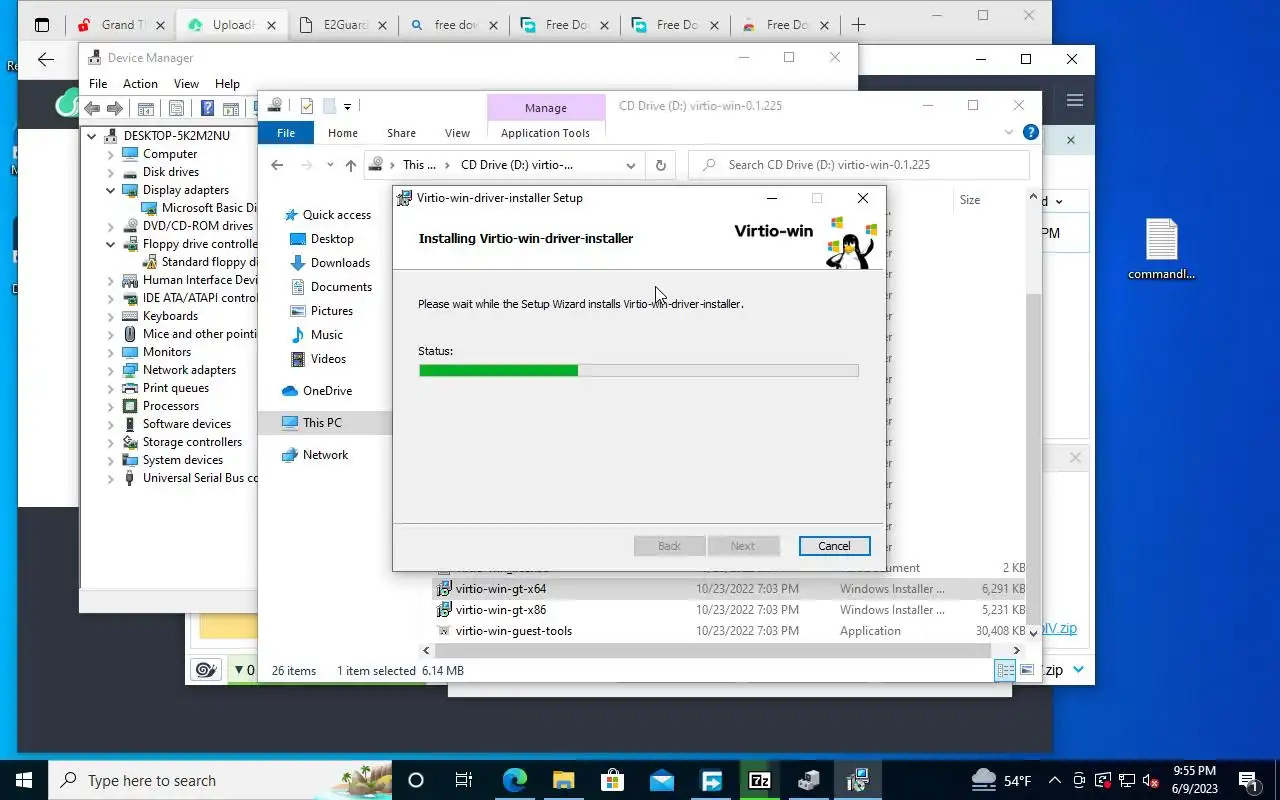Image resolution: width=1280 pixels, height=800 pixels.
Task: Collapse the DESKTOP-5K2M2NU root node
Action: click(x=92, y=136)
